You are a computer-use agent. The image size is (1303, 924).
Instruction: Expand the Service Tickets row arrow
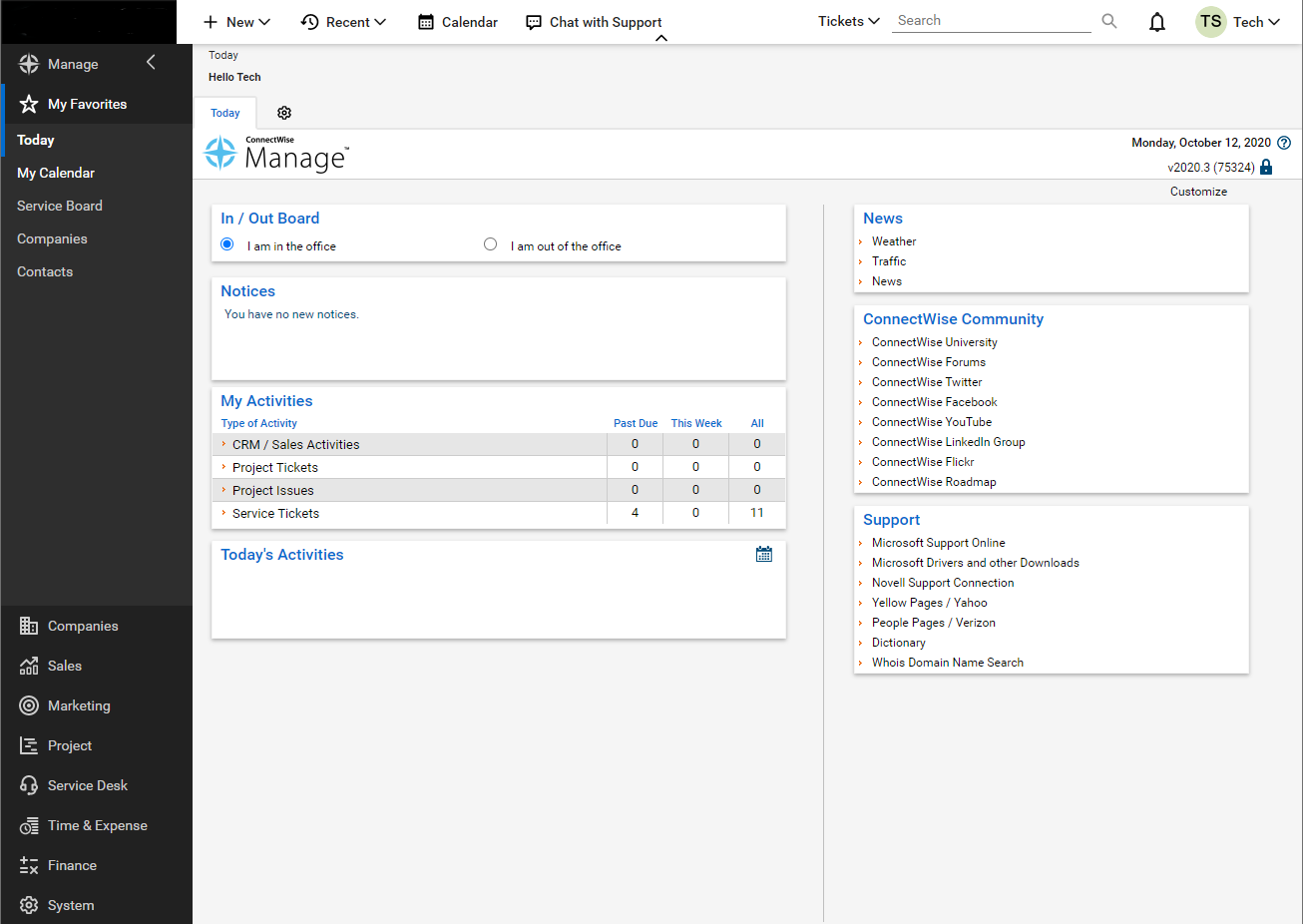coord(223,513)
